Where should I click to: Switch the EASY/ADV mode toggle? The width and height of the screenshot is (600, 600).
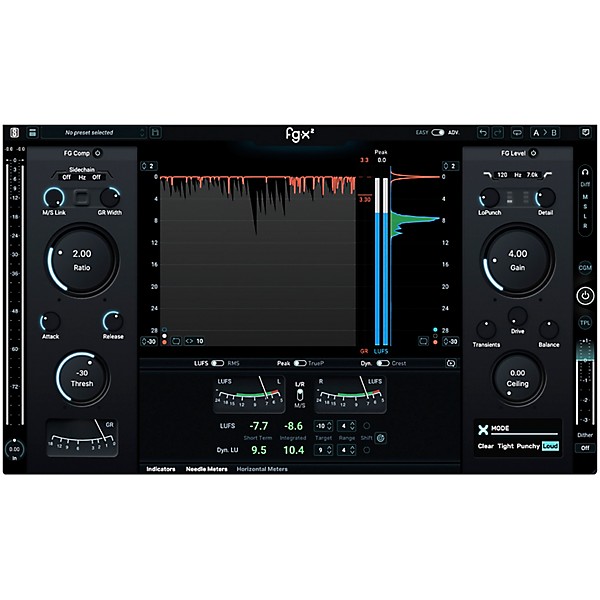pos(437,132)
